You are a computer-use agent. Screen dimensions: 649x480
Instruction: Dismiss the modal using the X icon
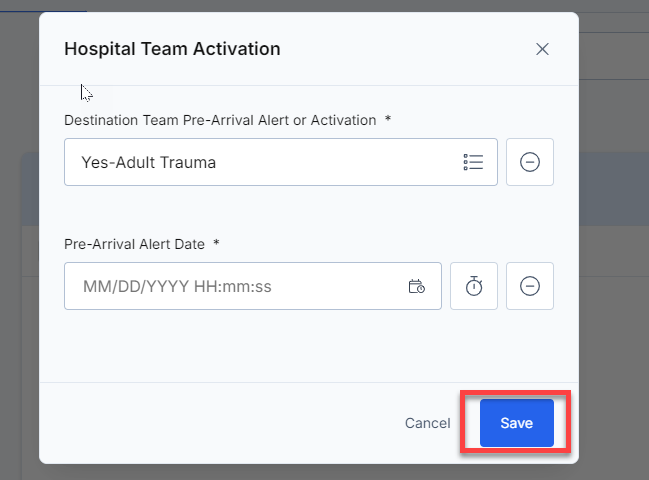click(542, 49)
